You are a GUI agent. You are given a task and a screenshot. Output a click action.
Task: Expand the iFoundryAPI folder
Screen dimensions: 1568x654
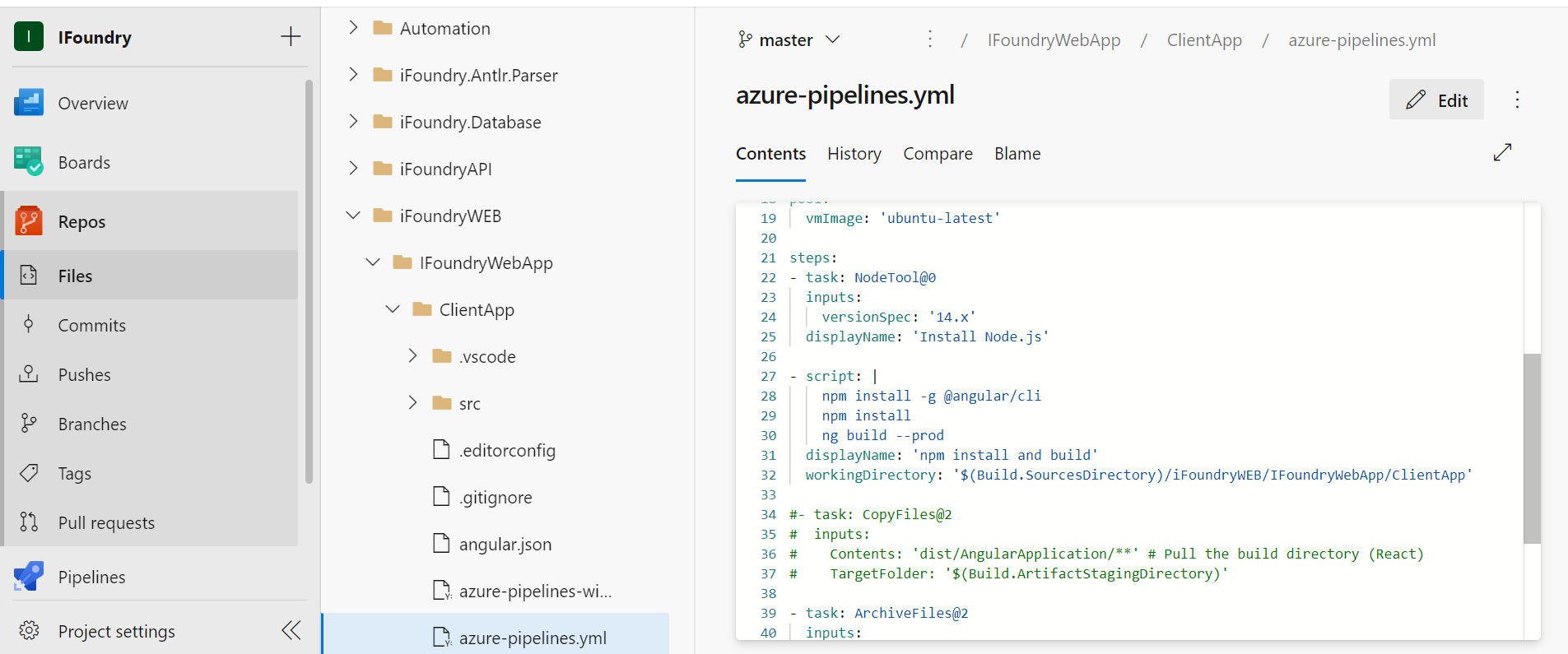click(353, 169)
